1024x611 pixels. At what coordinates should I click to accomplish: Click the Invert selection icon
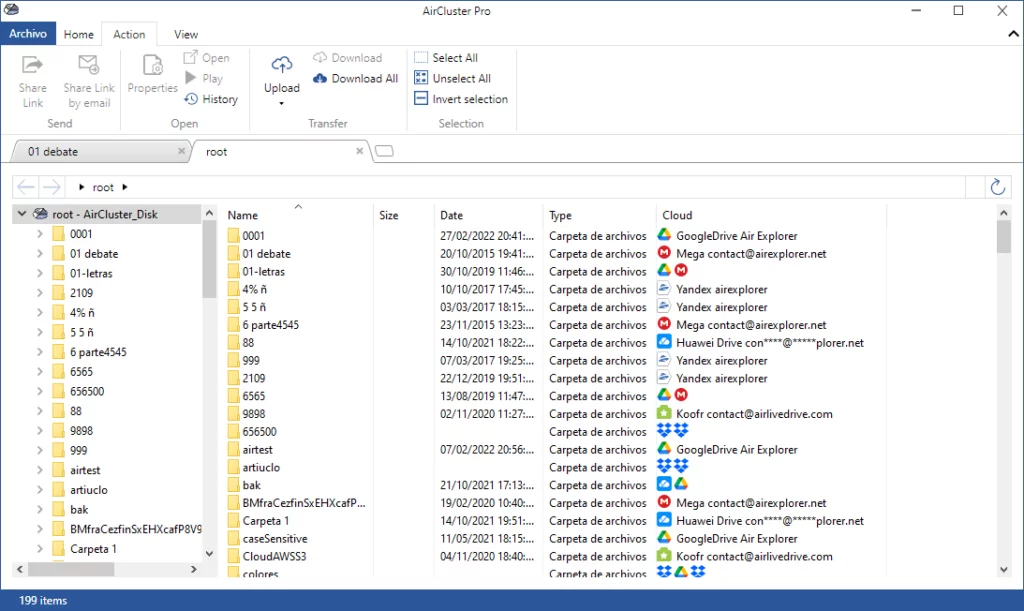click(421, 99)
